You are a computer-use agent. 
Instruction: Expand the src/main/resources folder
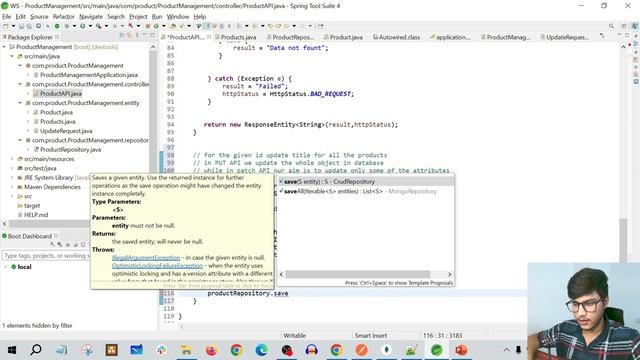[12, 159]
